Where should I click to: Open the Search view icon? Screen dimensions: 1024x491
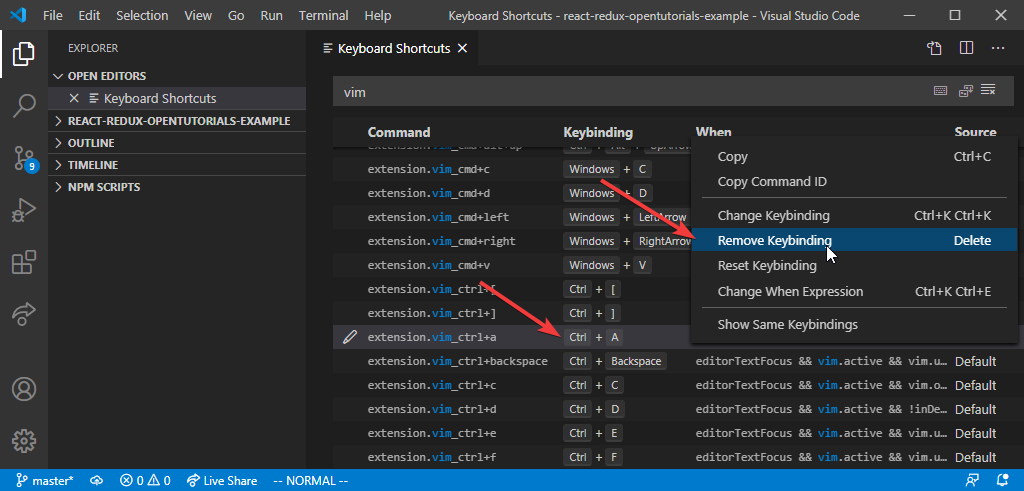(x=24, y=105)
